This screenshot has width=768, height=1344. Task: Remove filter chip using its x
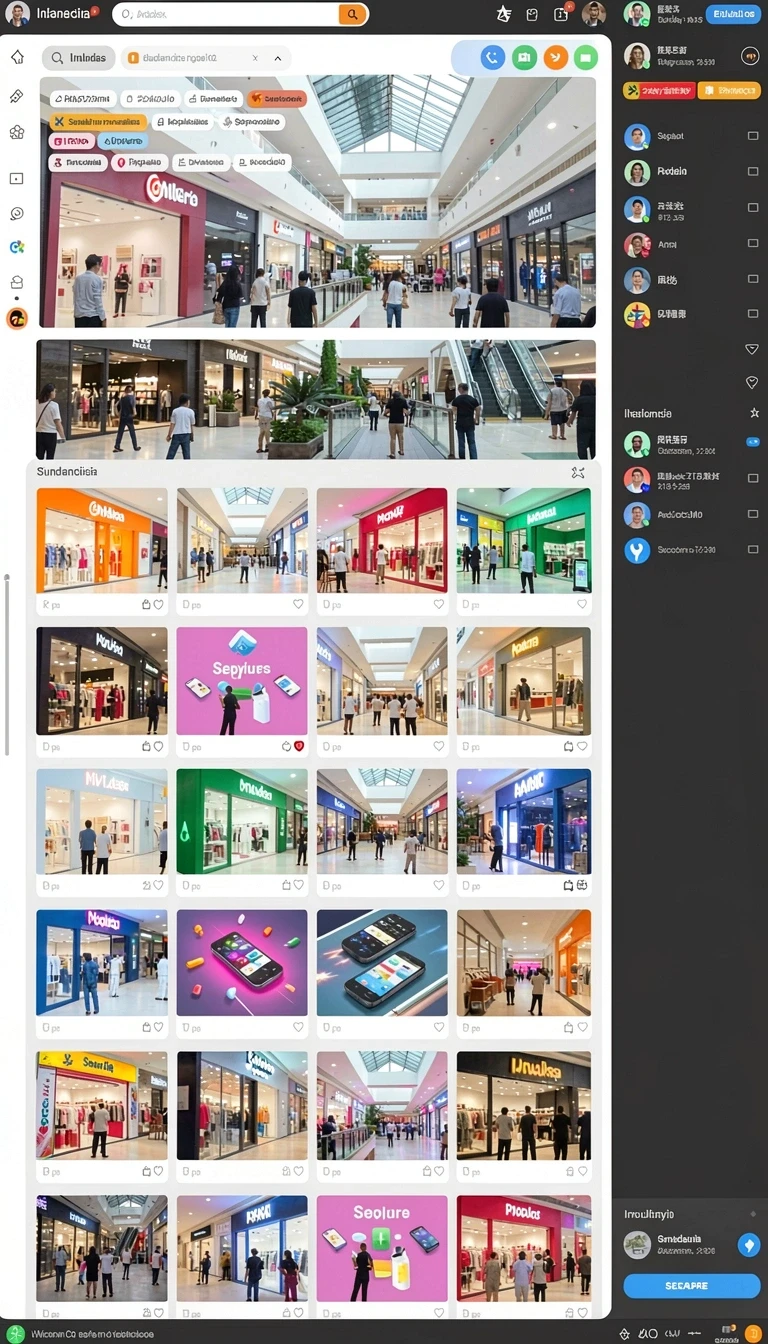tap(254, 59)
